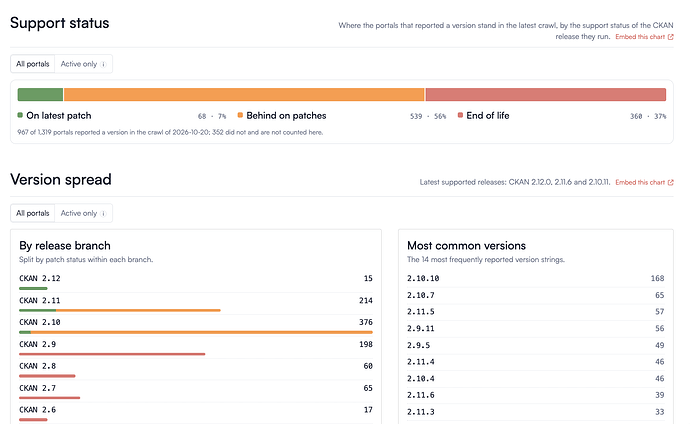Click the Support status heading

pyautogui.click(x=59, y=23)
